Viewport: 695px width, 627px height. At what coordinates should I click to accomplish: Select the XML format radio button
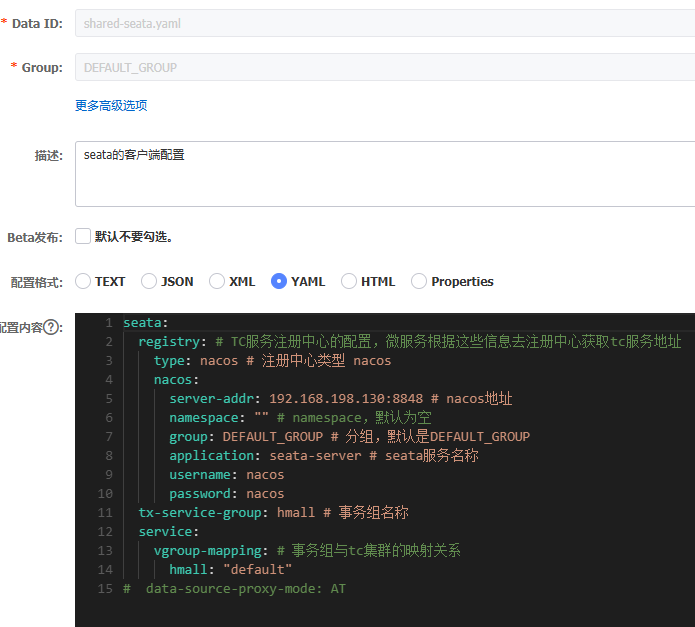click(x=217, y=281)
